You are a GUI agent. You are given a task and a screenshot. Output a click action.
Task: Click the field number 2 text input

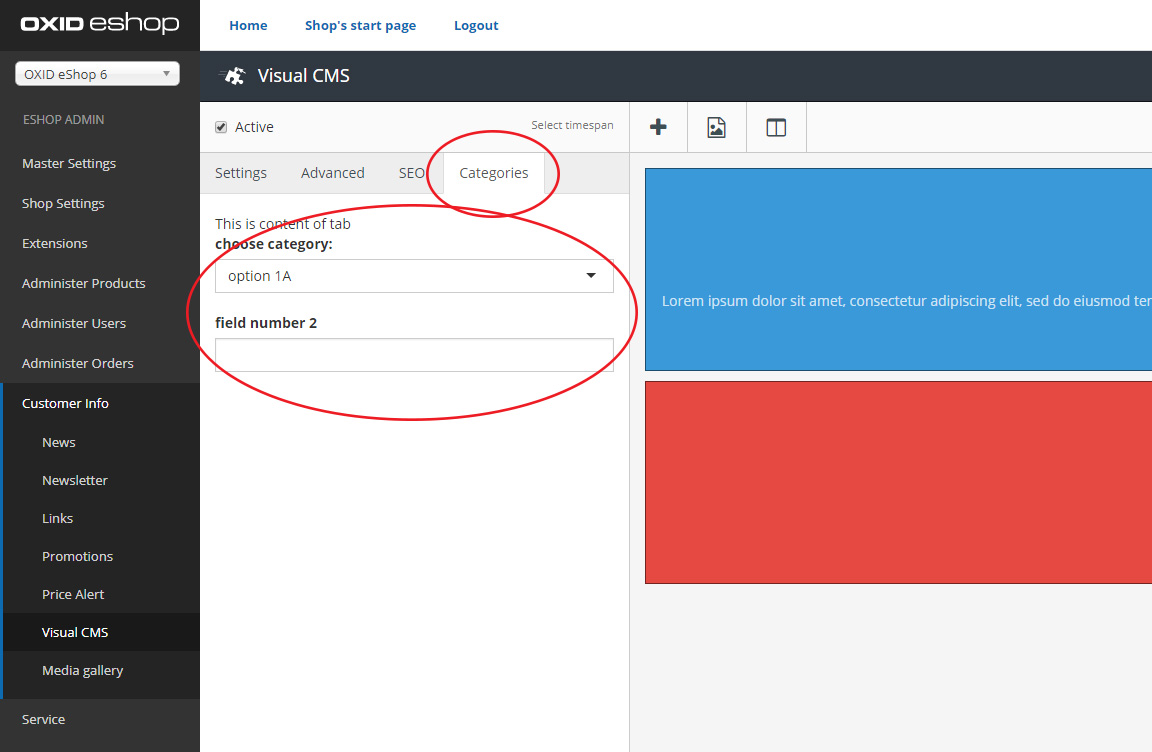(x=414, y=355)
